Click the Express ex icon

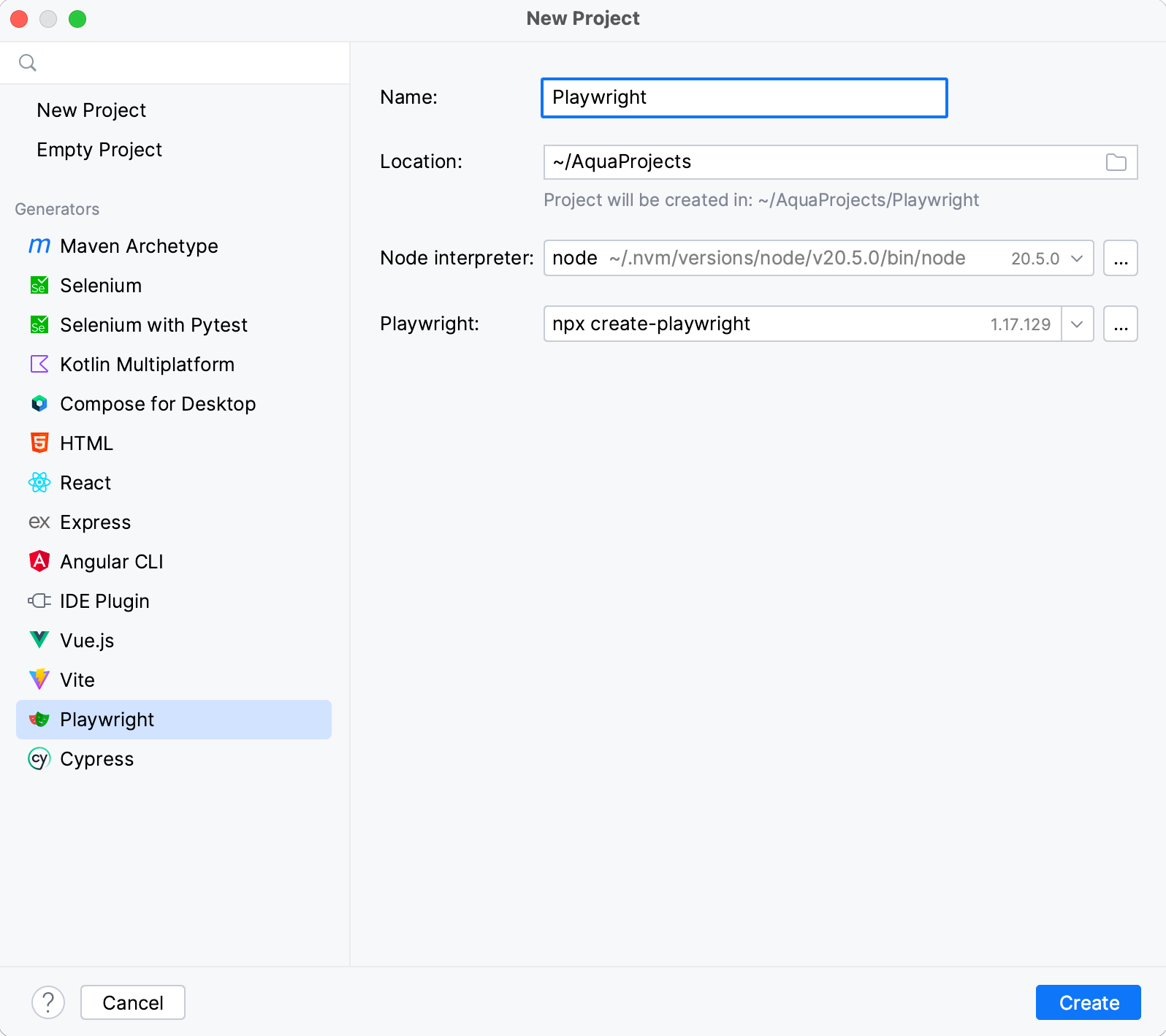click(x=39, y=522)
